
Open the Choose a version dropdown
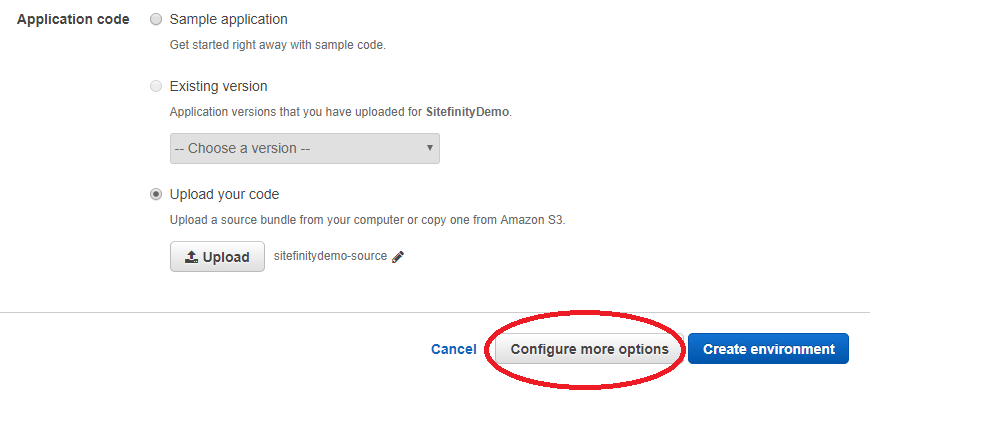(x=298, y=148)
